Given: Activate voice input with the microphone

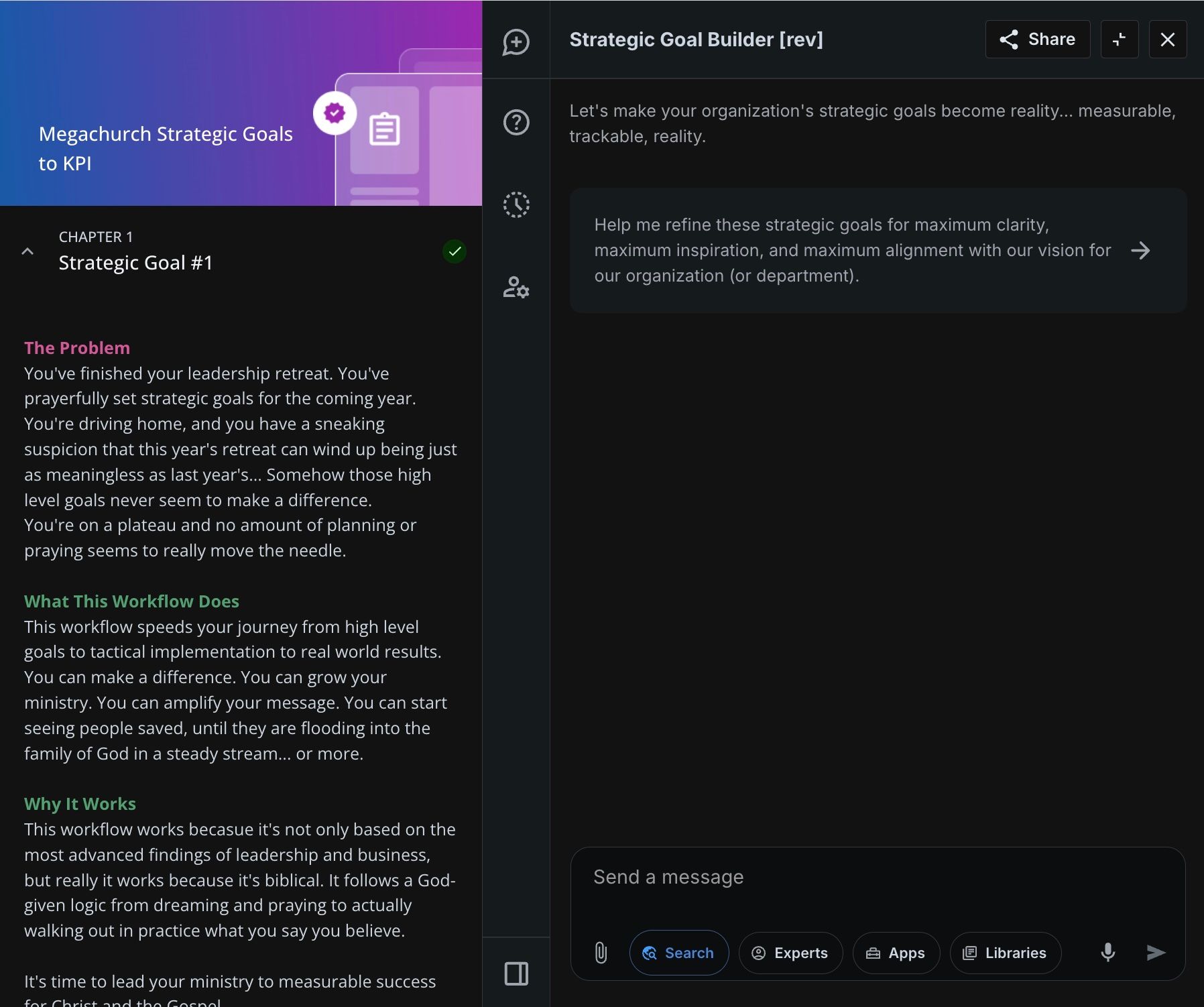Looking at the screenshot, I should pyautogui.click(x=1107, y=952).
